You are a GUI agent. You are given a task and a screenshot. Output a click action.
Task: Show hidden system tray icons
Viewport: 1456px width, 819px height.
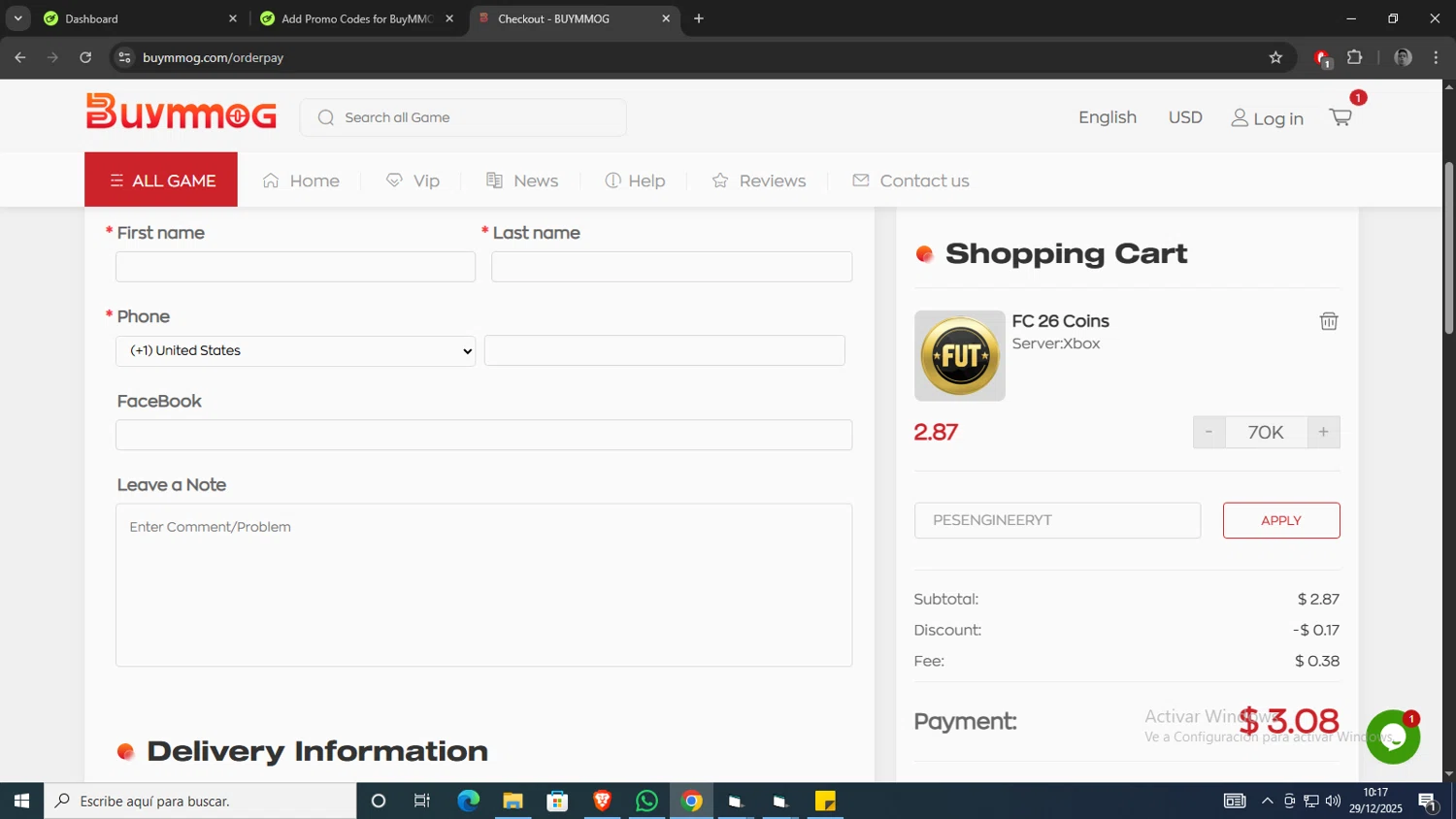(x=1267, y=801)
